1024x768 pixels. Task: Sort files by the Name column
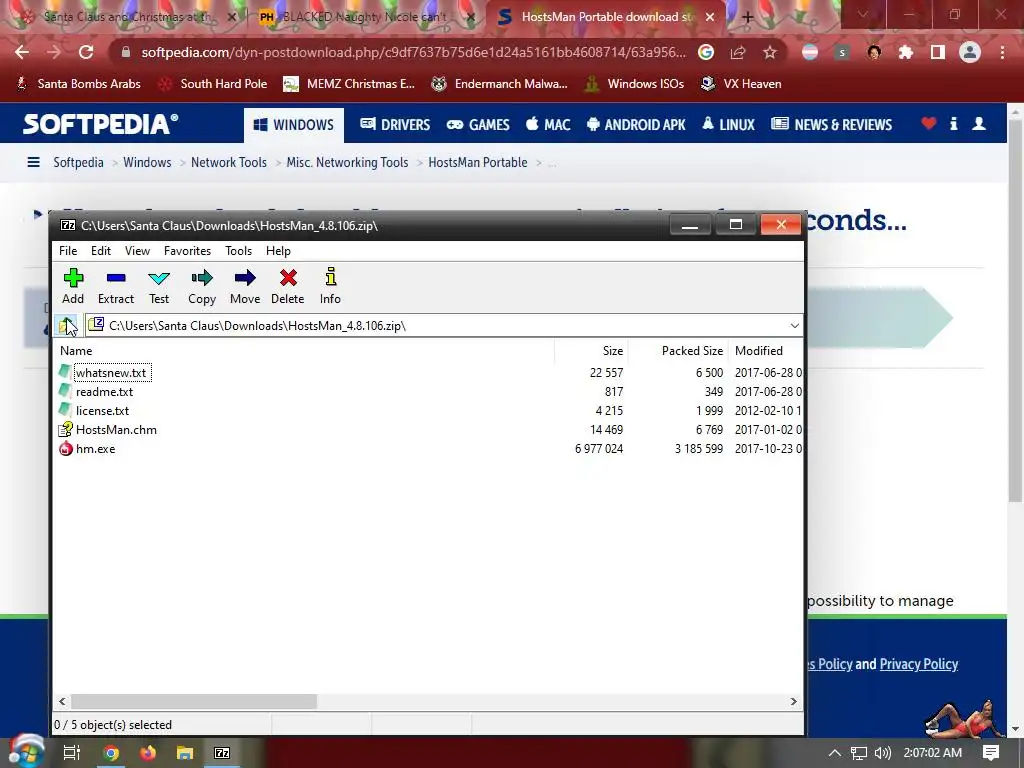pos(304,351)
